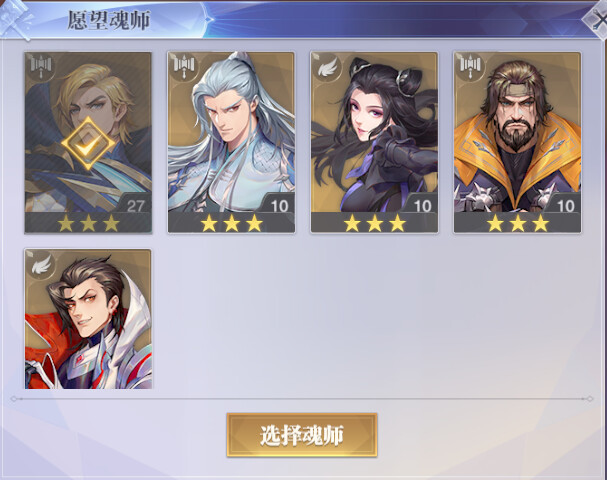
Task: Click the 选择魂师 confirm button
Action: (302, 435)
